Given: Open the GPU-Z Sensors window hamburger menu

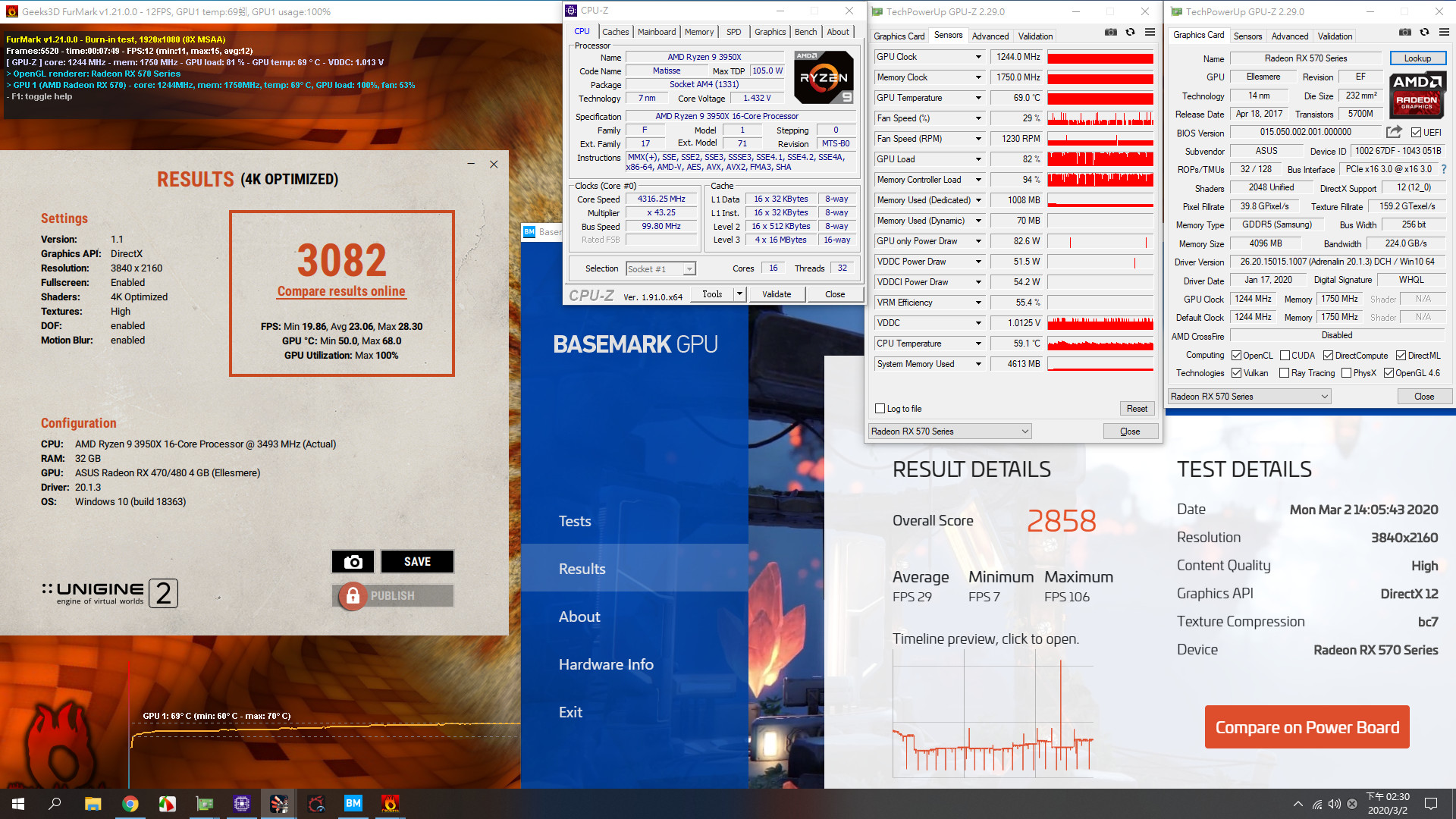Looking at the screenshot, I should pos(1150,32).
